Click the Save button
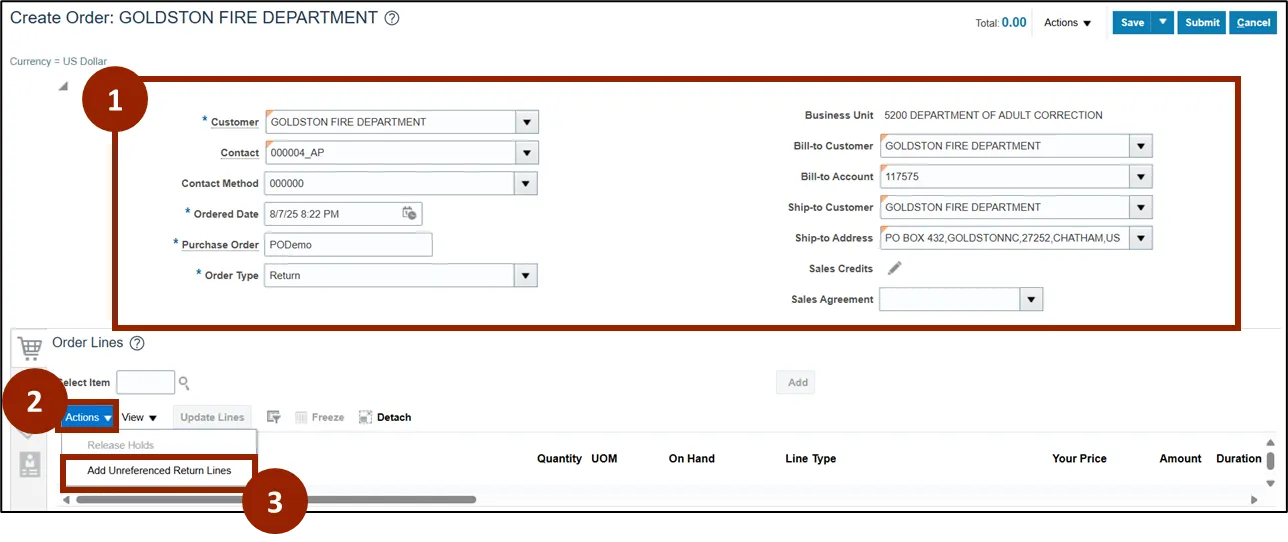The width and height of the screenshot is (1288, 542). [x=1132, y=22]
